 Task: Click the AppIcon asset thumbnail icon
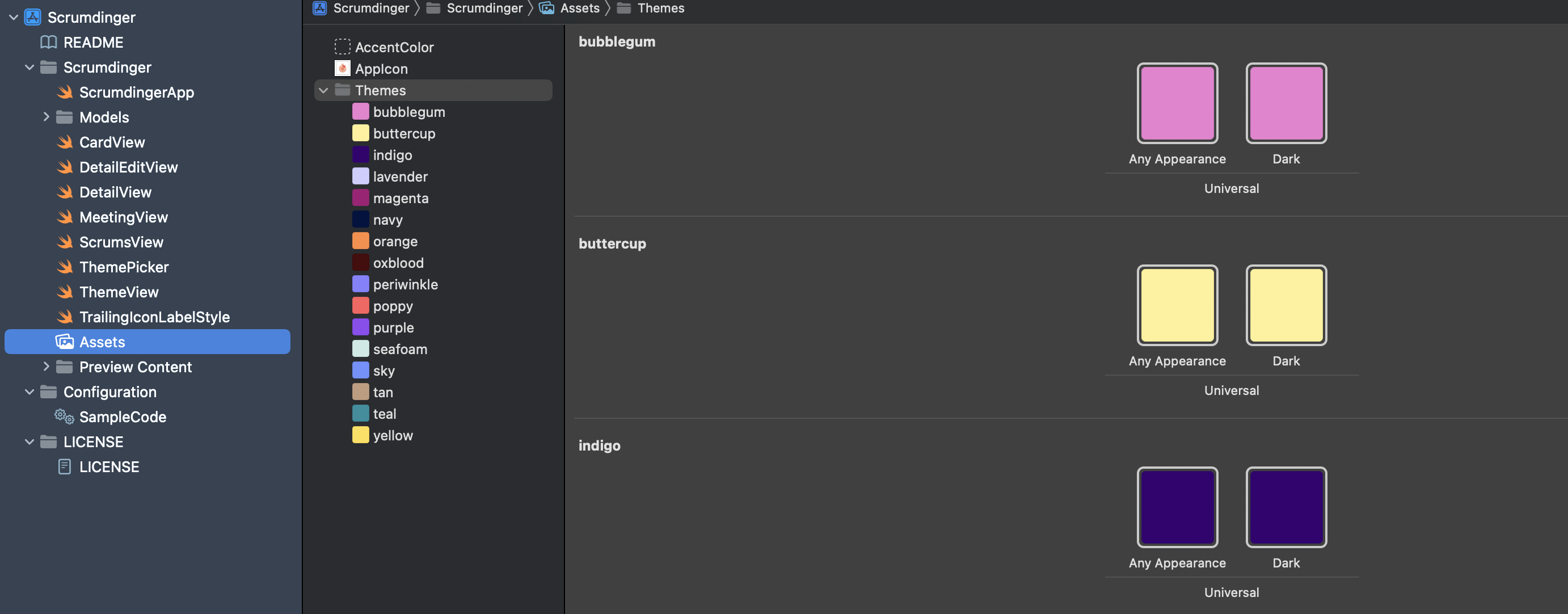pyautogui.click(x=343, y=68)
